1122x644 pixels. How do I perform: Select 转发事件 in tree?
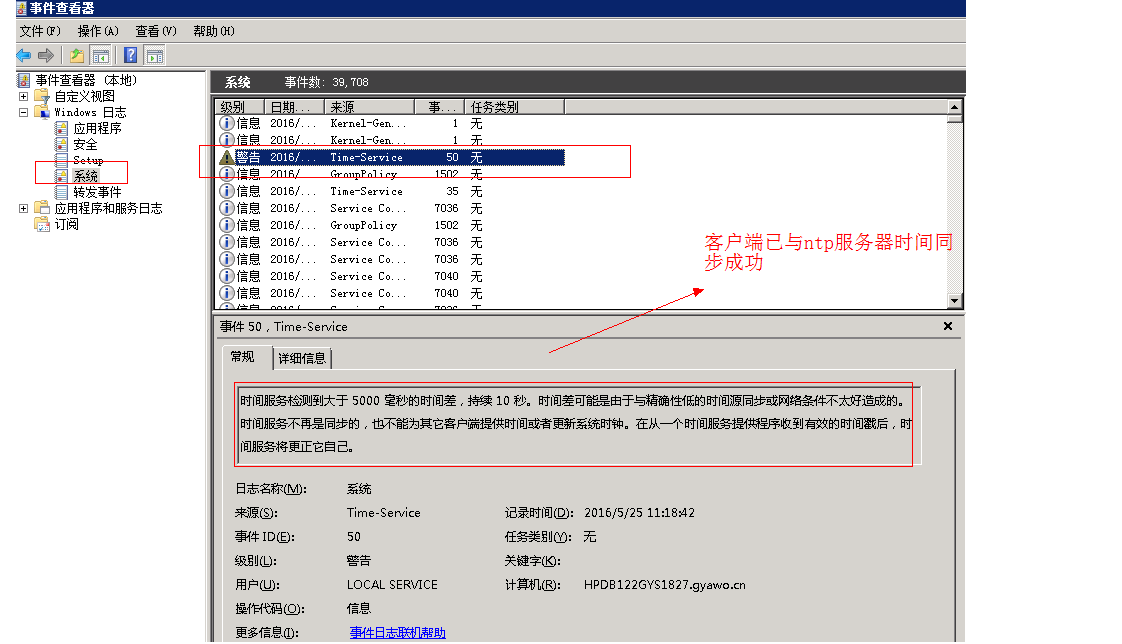(97, 192)
